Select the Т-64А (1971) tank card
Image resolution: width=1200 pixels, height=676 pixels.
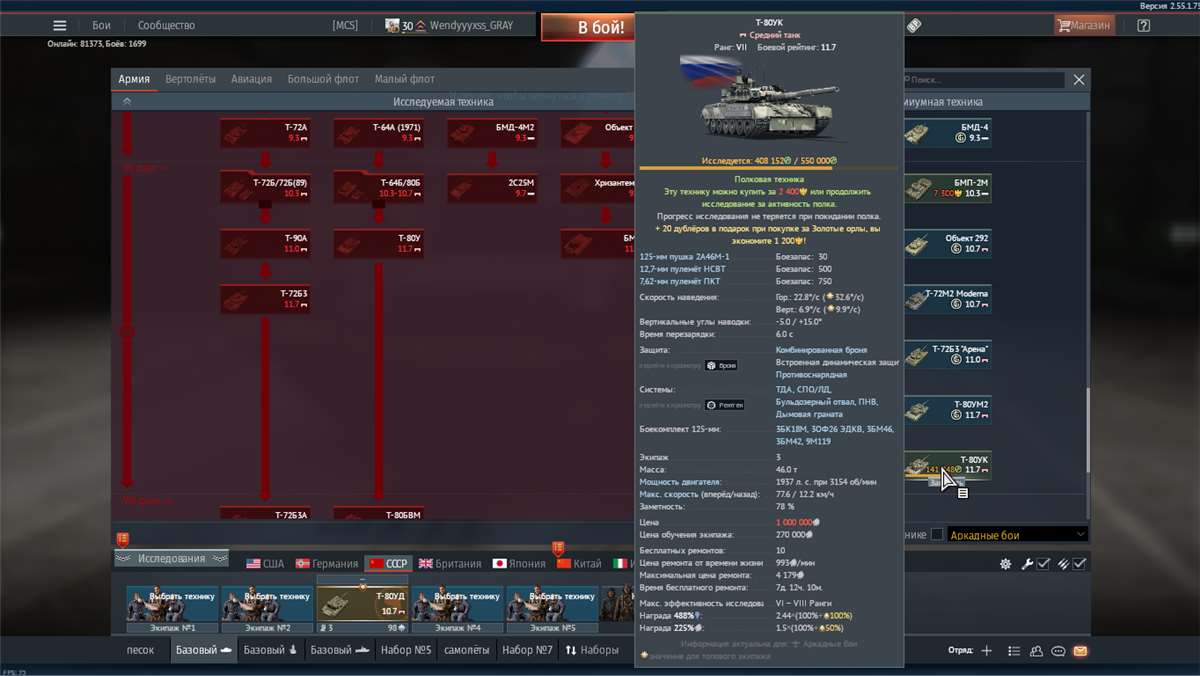pos(379,133)
